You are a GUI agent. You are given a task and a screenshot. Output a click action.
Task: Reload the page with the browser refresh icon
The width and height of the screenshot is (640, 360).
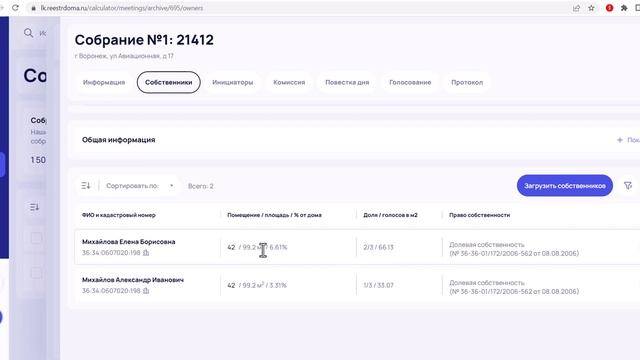point(15,8)
